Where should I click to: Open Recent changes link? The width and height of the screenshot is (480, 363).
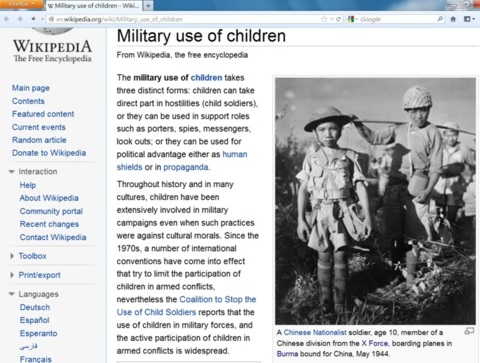click(49, 224)
